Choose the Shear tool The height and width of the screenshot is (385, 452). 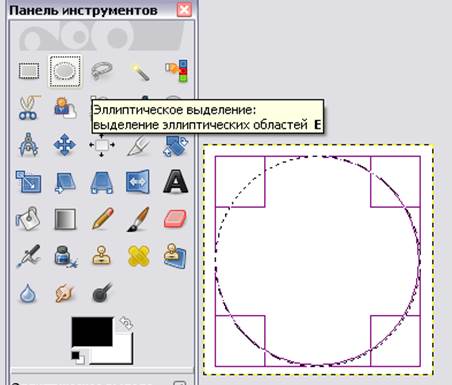65,182
